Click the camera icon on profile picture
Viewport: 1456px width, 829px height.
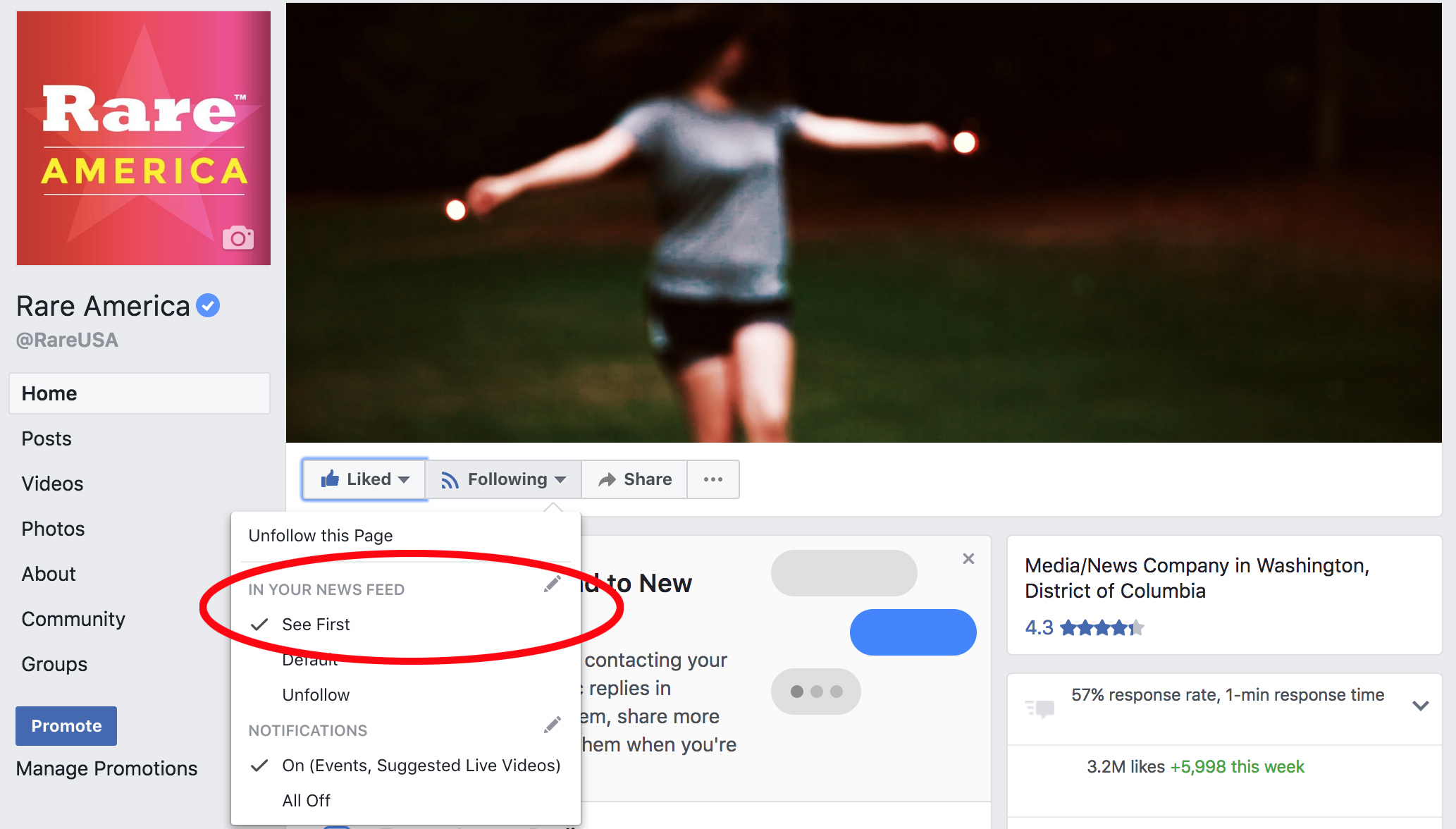[x=238, y=238]
